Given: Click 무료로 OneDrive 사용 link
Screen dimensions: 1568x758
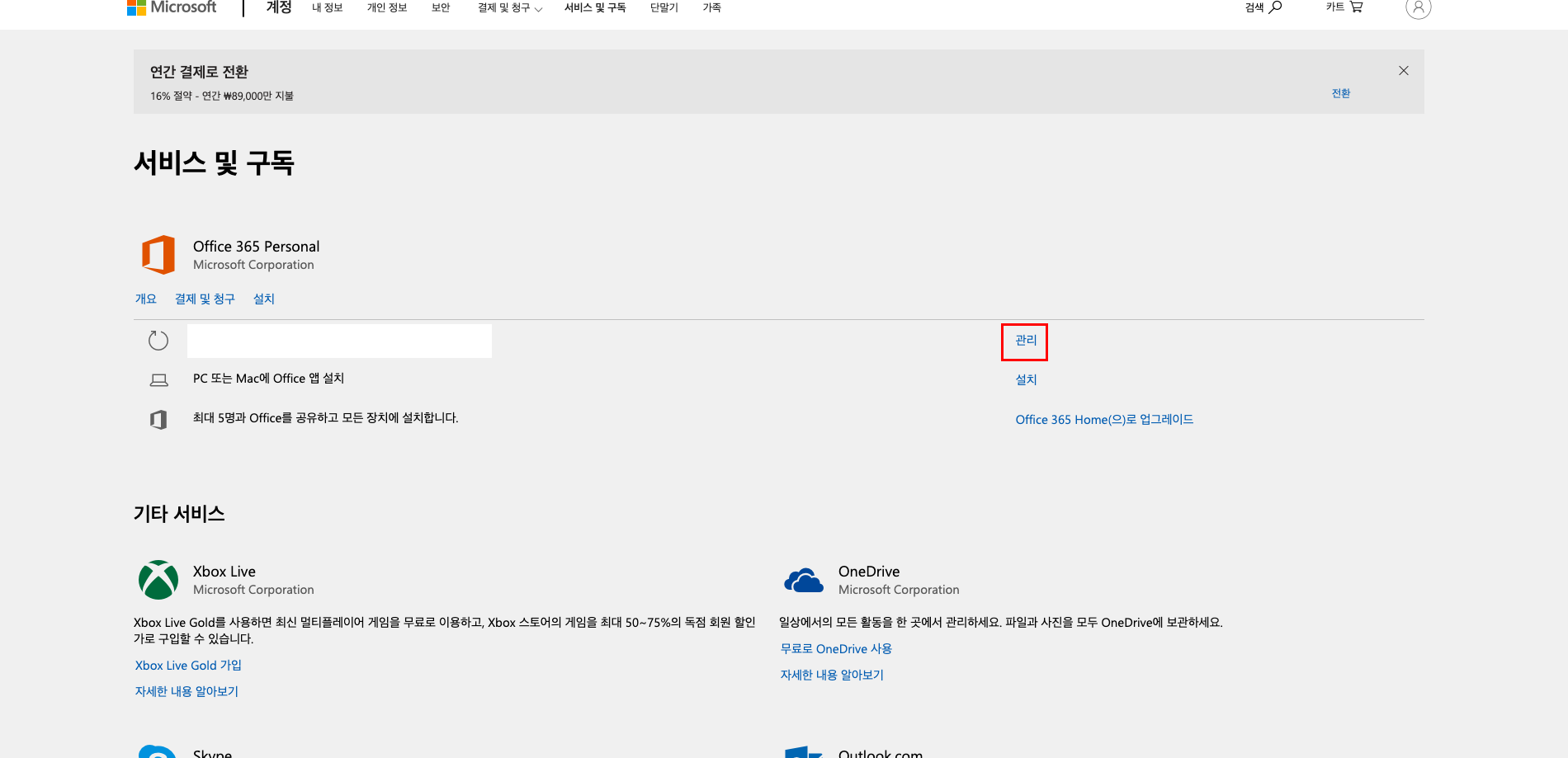Looking at the screenshot, I should 836,649.
